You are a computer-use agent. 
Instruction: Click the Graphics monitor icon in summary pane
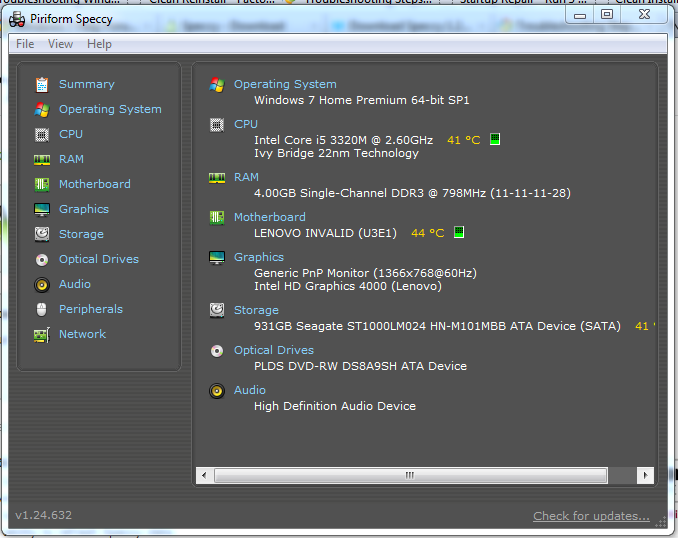pyautogui.click(x=217, y=257)
